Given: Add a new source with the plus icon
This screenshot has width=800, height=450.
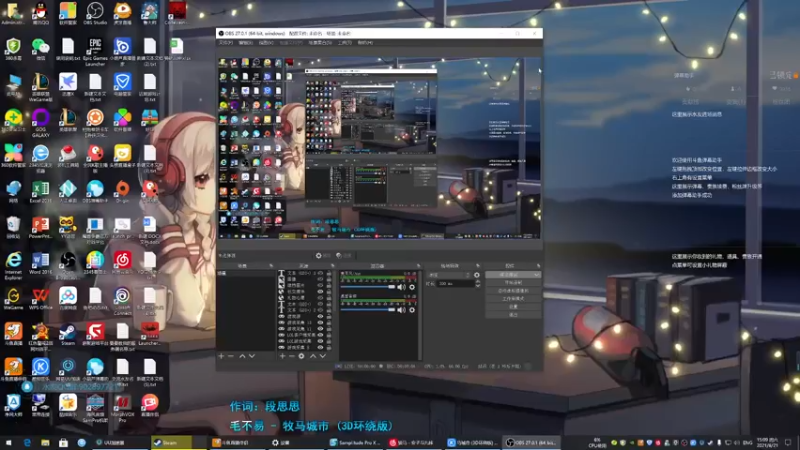Looking at the screenshot, I should pos(282,356).
